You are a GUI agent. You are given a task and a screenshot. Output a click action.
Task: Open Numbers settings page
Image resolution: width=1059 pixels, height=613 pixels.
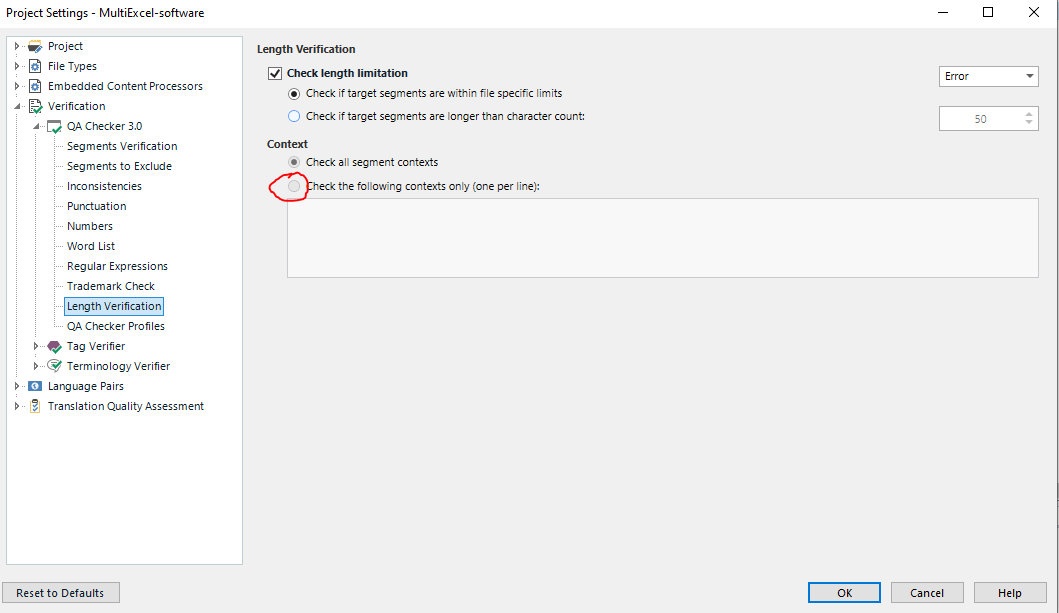(x=90, y=226)
